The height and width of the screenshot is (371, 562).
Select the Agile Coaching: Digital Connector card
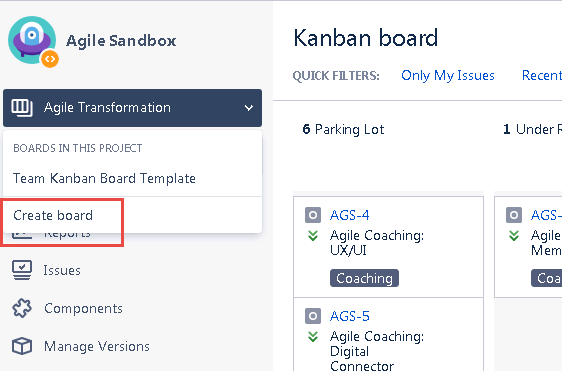388,335
